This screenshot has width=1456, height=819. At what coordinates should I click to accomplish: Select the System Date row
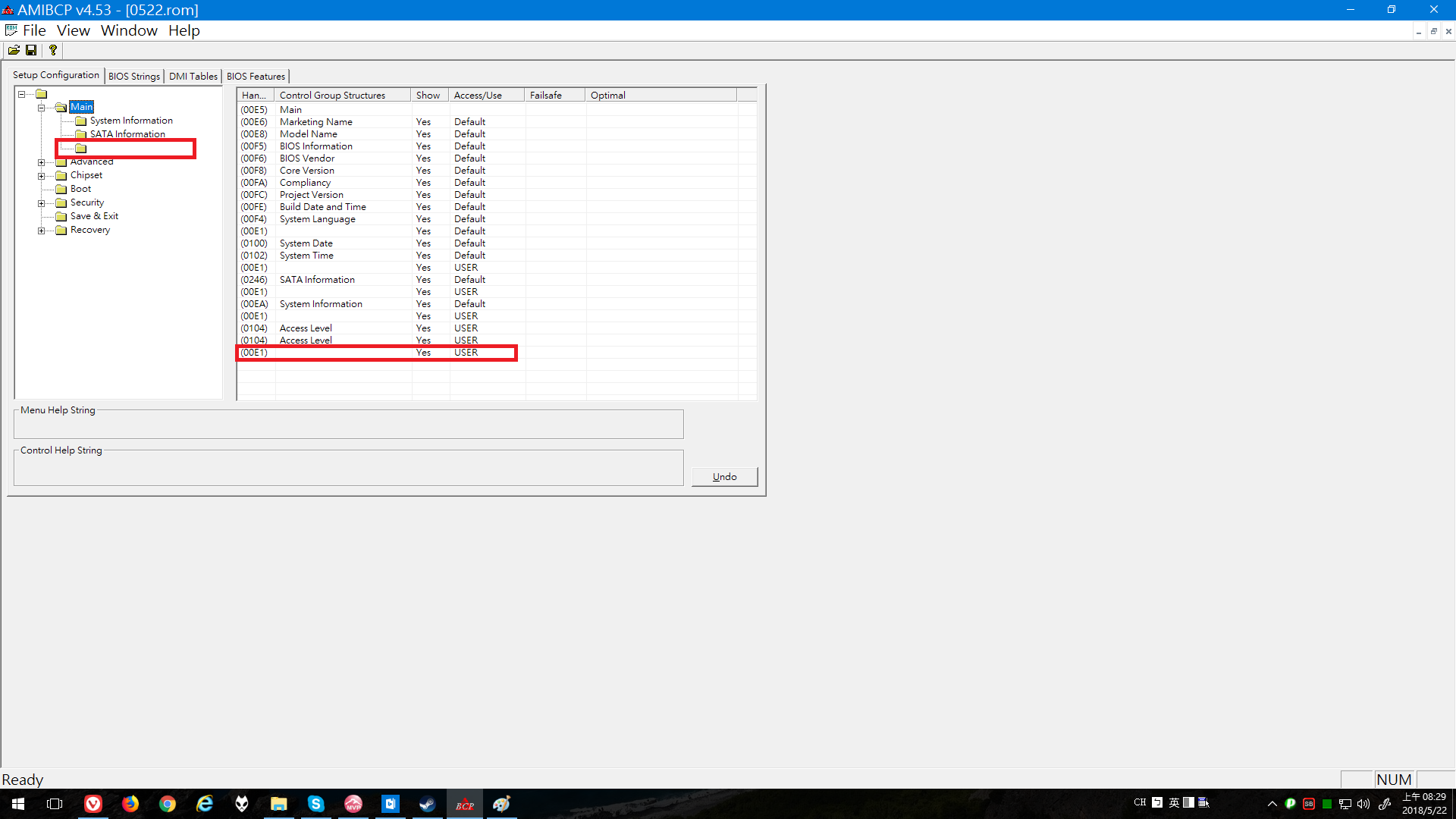[x=497, y=243]
